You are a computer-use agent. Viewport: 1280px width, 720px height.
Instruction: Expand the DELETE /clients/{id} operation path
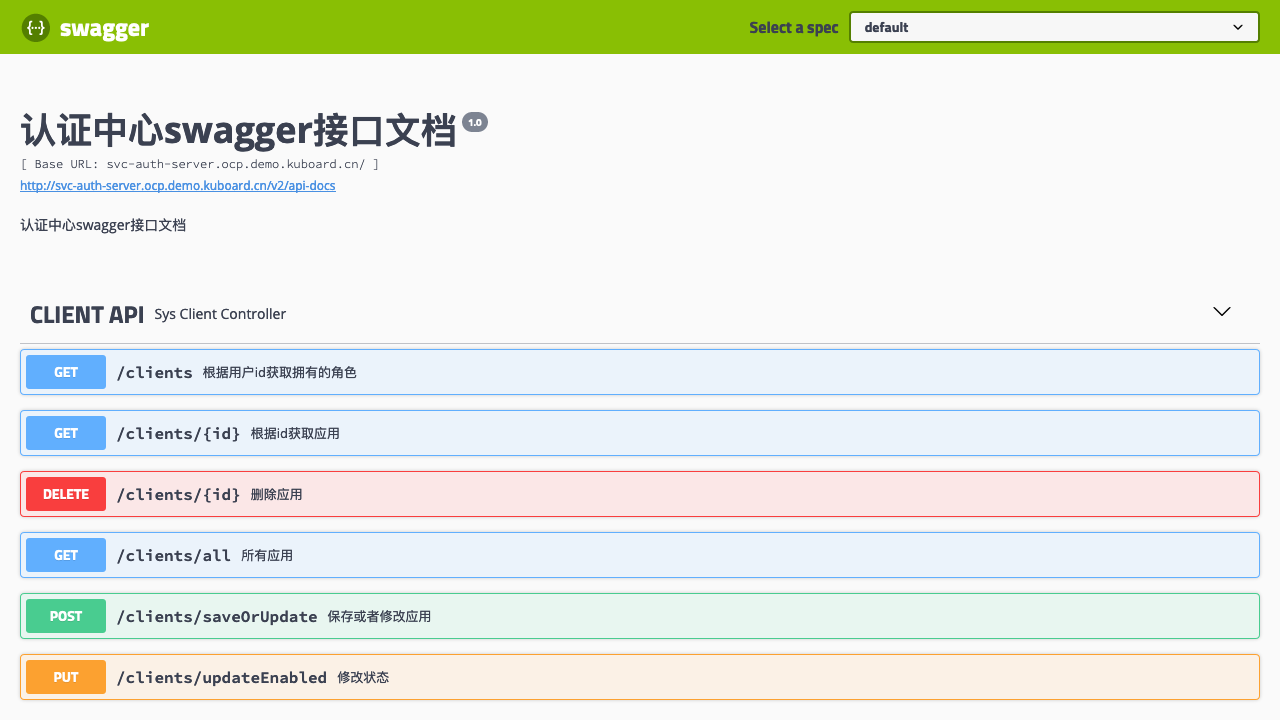(x=179, y=494)
